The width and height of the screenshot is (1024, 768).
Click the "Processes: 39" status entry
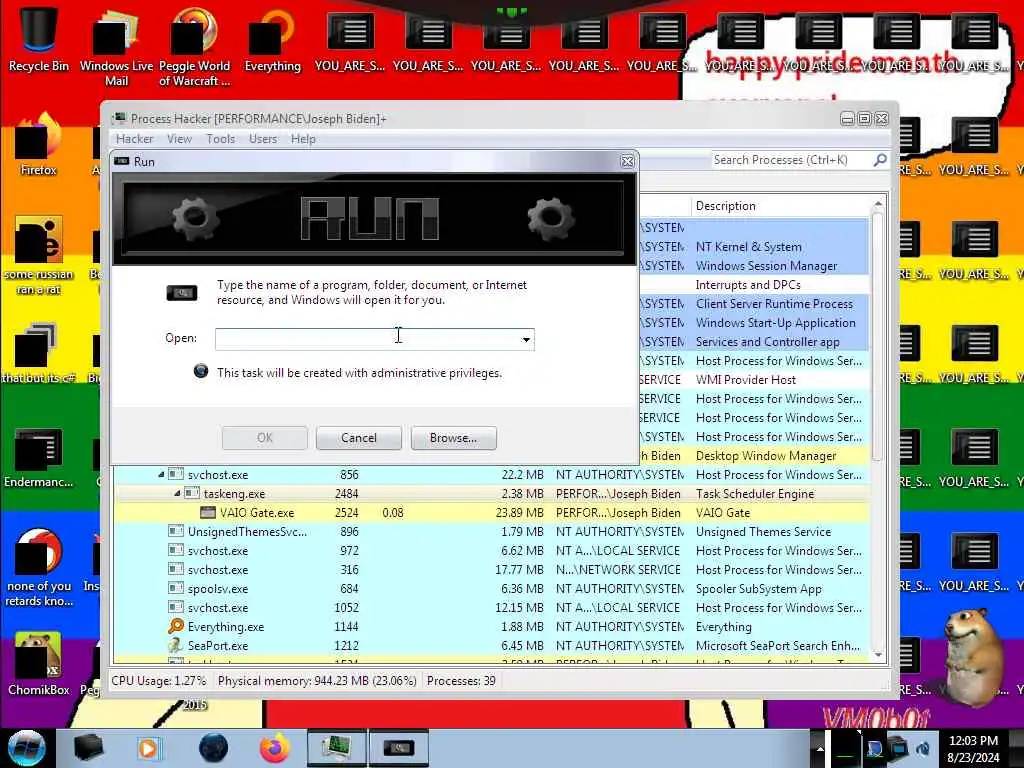[461, 680]
